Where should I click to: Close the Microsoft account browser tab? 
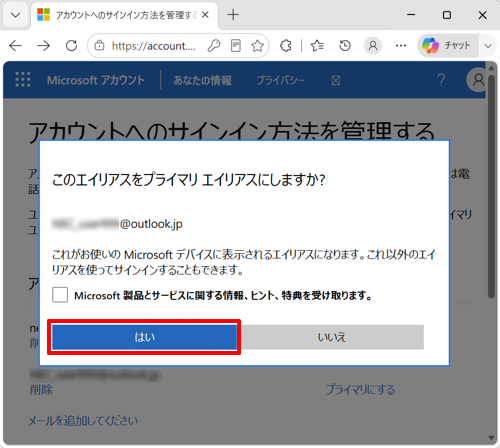(x=205, y=15)
